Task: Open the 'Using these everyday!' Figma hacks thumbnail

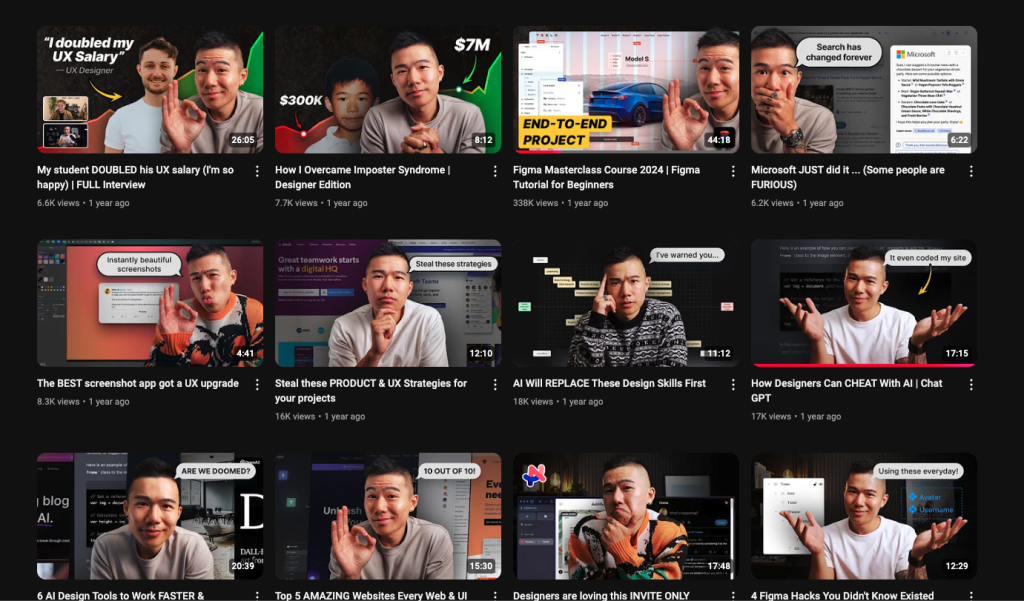Action: click(864, 516)
